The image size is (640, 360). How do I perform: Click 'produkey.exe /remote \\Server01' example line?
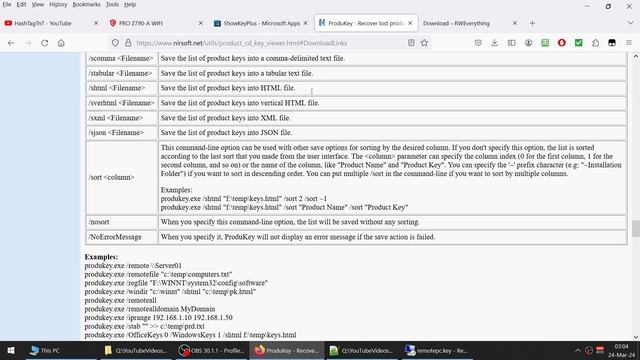(133, 265)
